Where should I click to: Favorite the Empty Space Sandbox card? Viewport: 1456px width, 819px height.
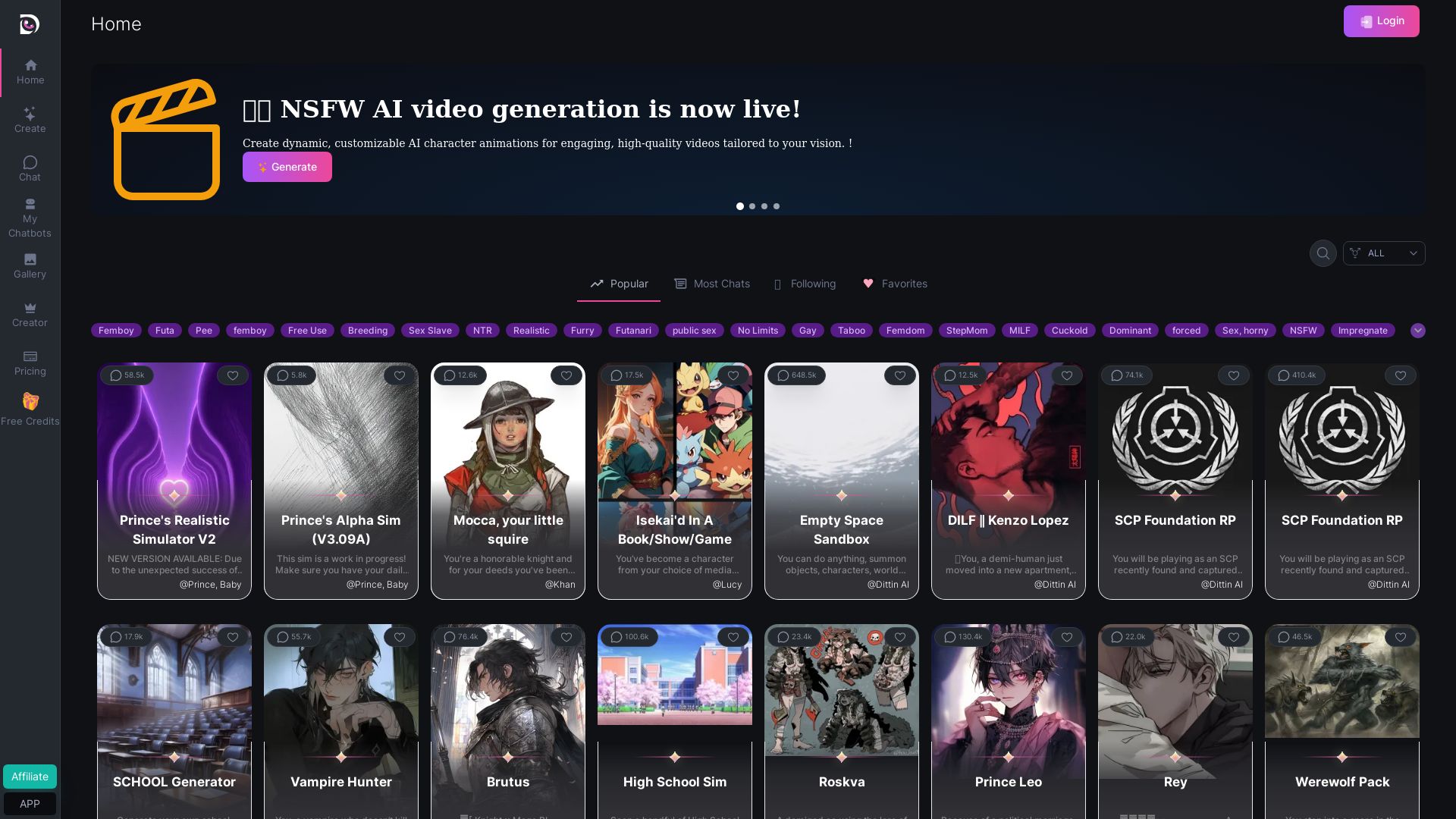899,375
